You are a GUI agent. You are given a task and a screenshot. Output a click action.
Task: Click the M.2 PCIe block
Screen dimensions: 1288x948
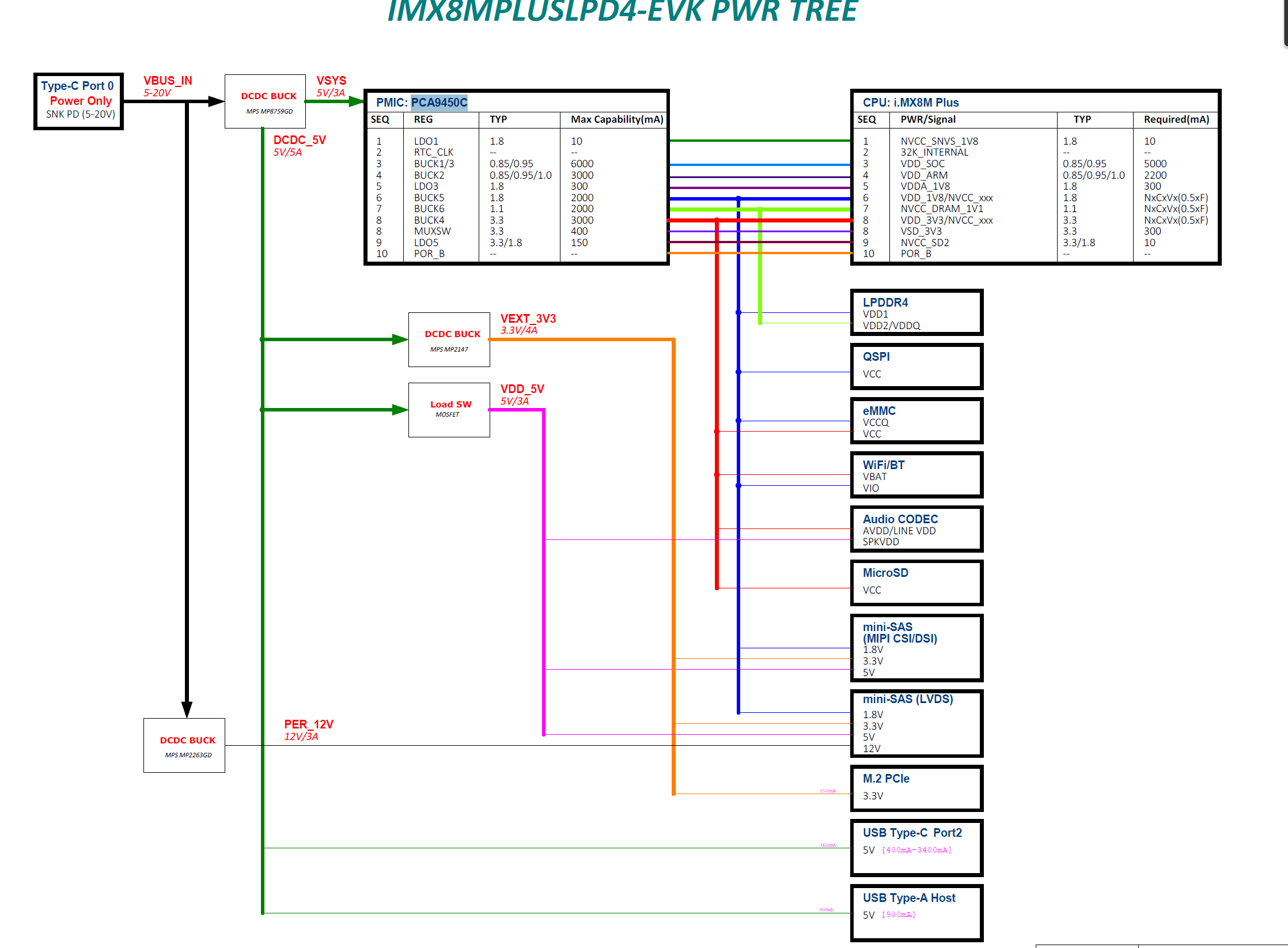click(916, 788)
